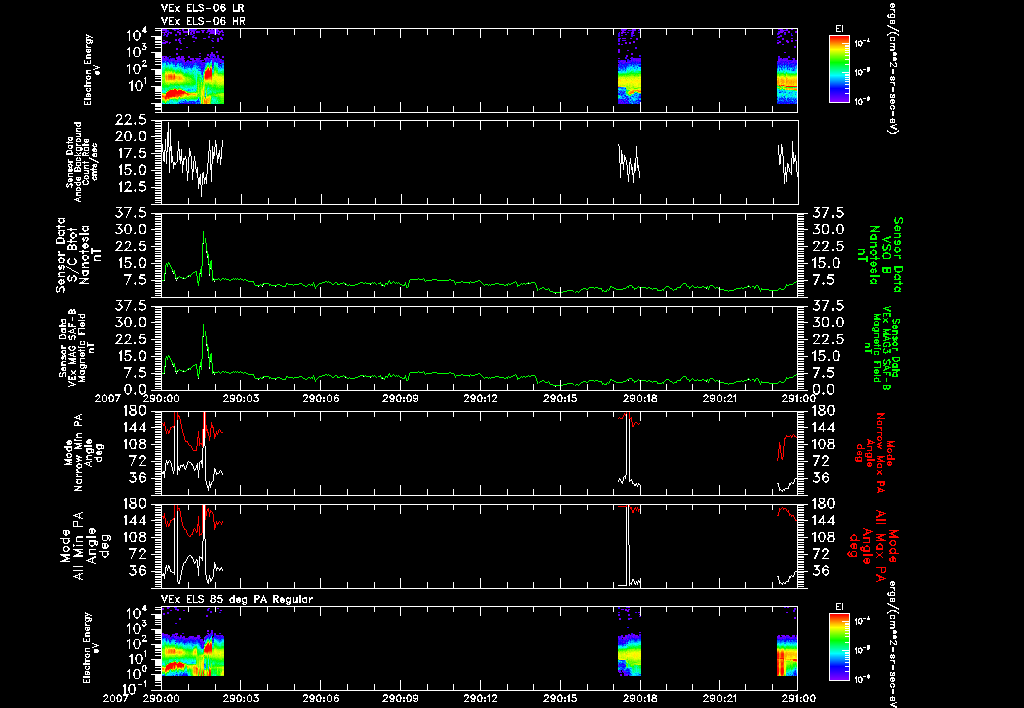Click the bottom spectrogram's rainbow color bar
The height and width of the screenshot is (708, 1024).
tap(839, 647)
